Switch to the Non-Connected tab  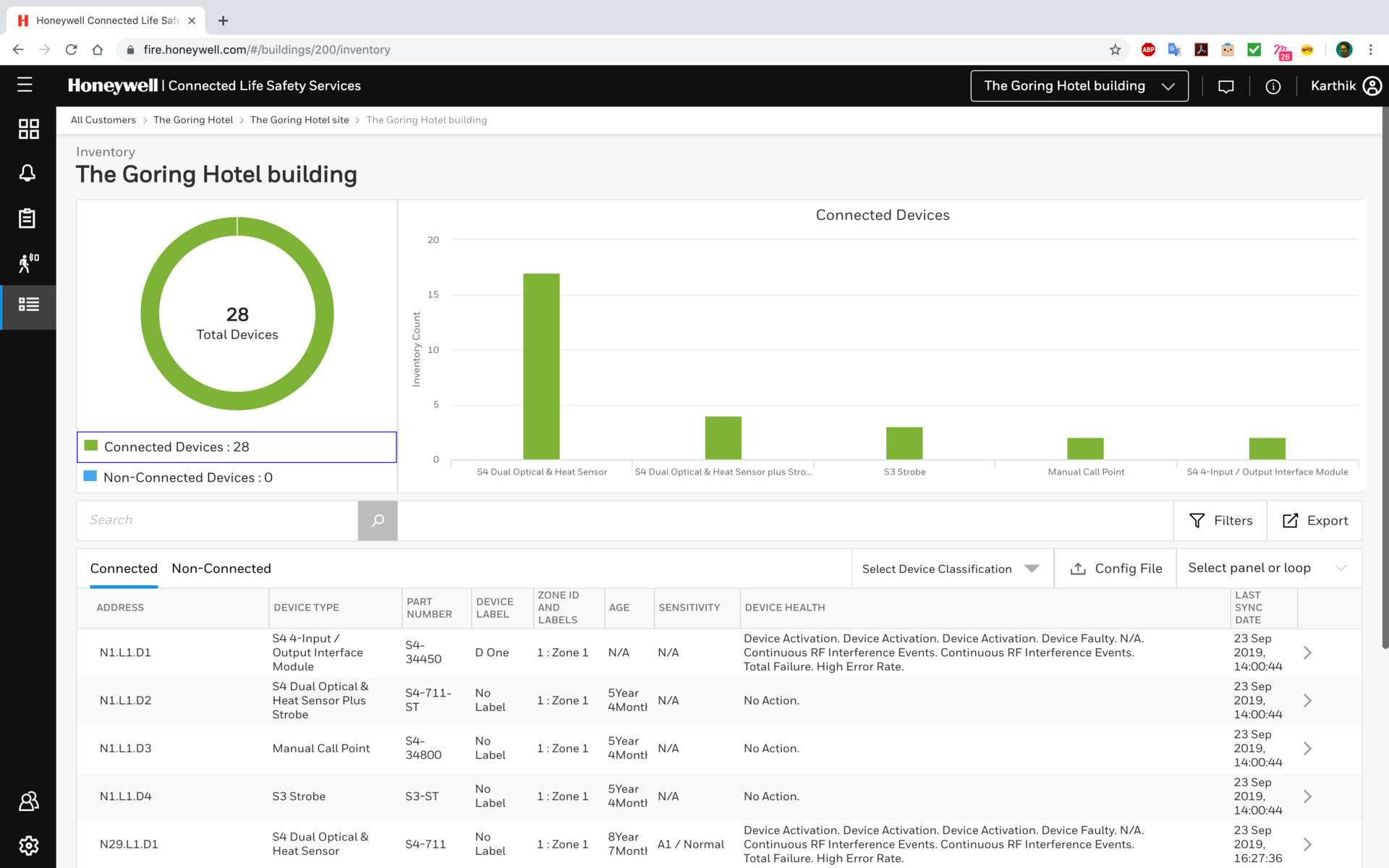click(x=221, y=569)
